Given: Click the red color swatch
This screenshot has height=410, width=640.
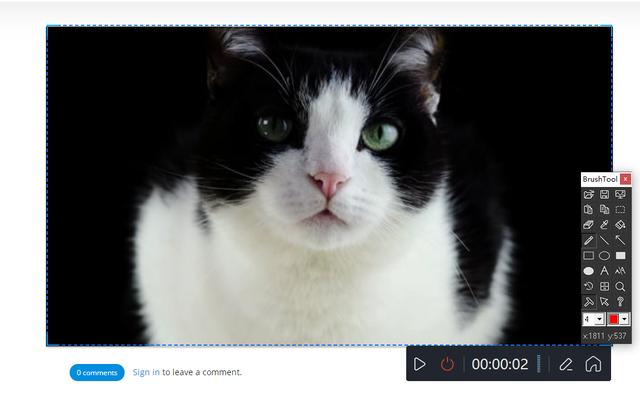Looking at the screenshot, I should (x=613, y=319).
